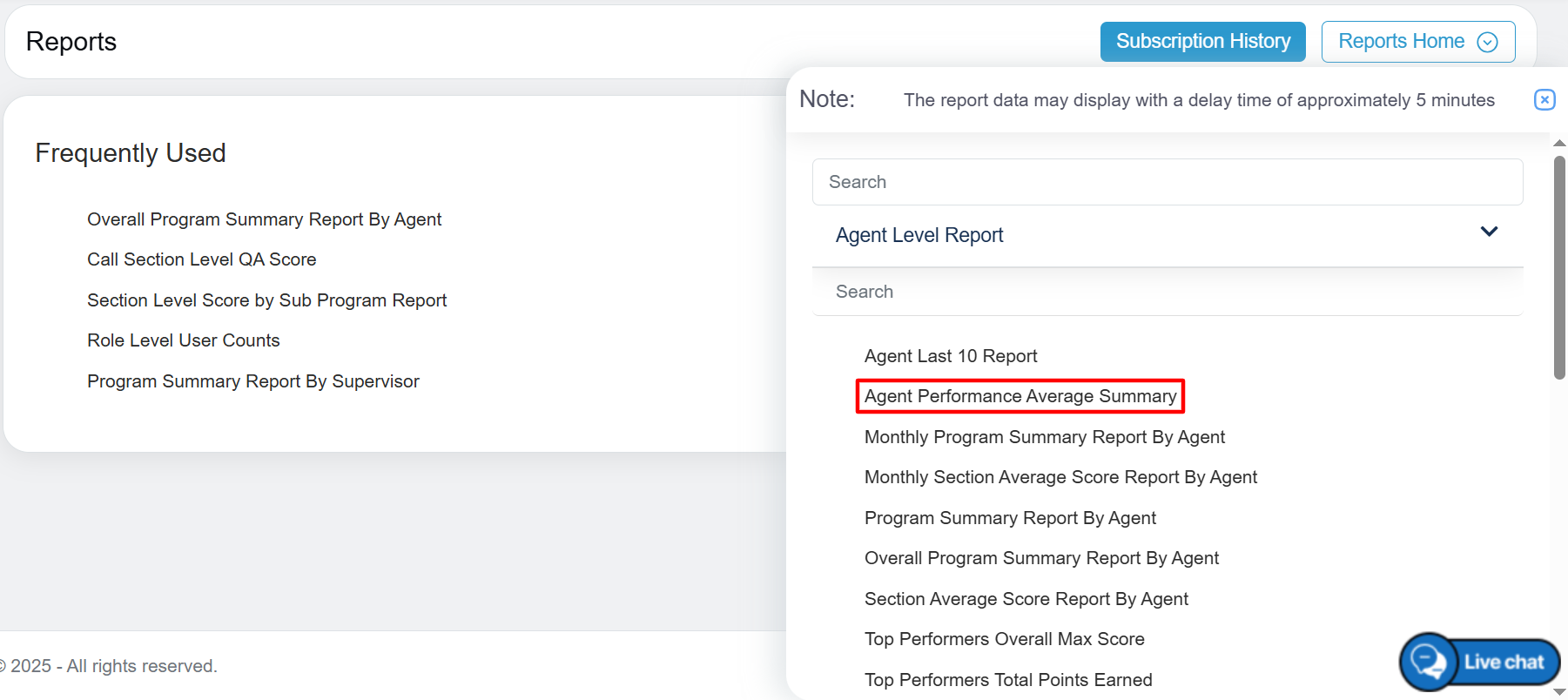Click the top report search field
This screenshot has width=1568, height=700.
[1167, 182]
